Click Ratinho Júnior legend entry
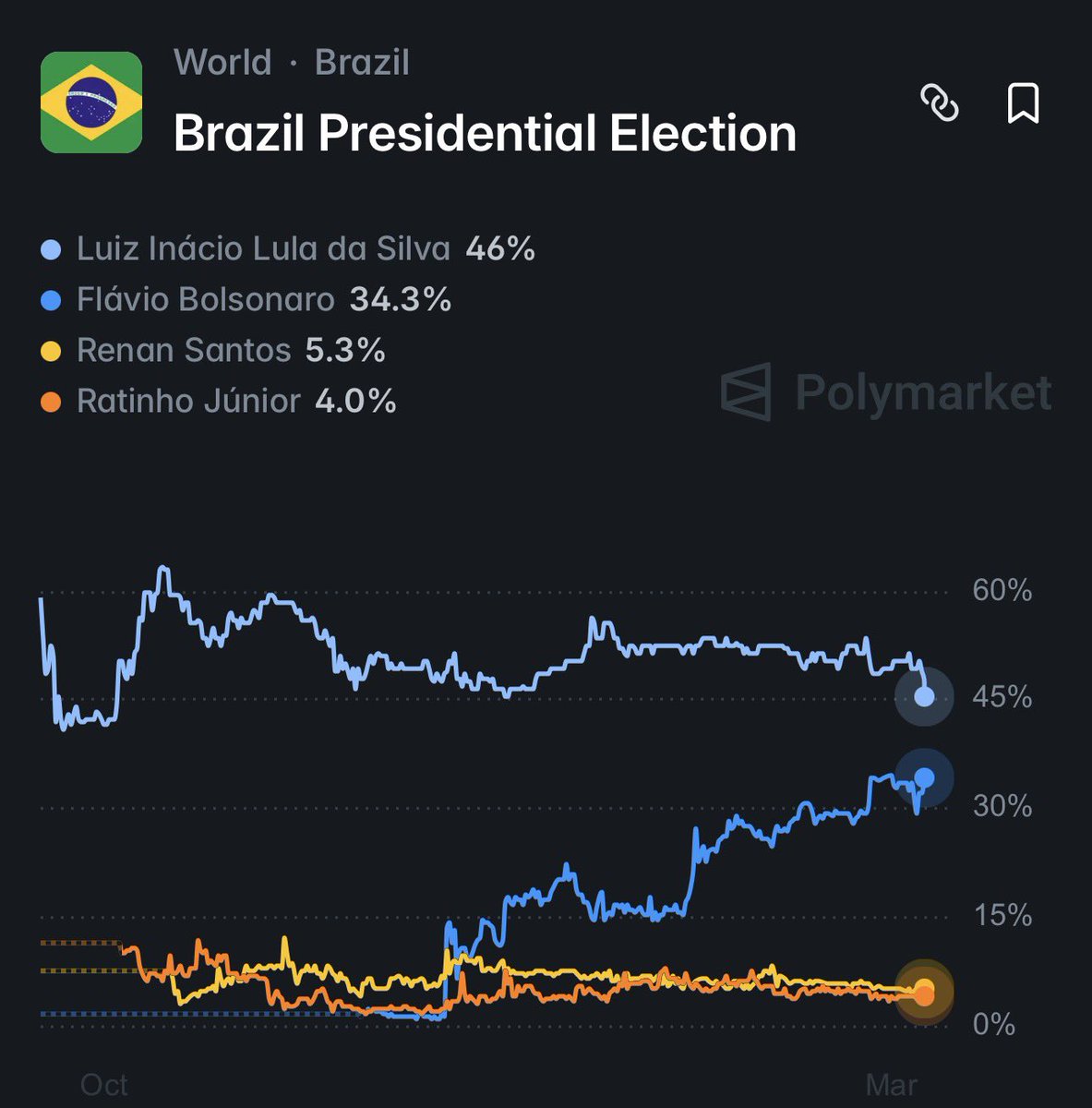The image size is (1092, 1108). coord(219,402)
